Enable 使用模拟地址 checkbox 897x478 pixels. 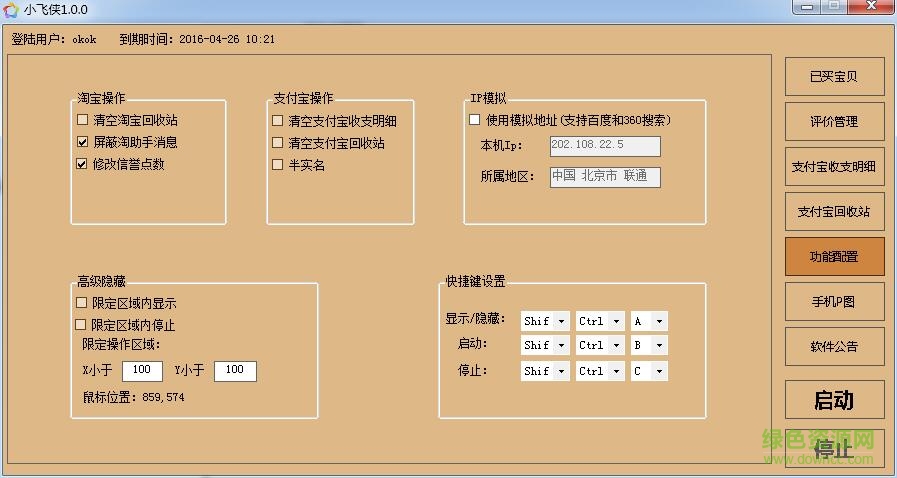click(474, 120)
